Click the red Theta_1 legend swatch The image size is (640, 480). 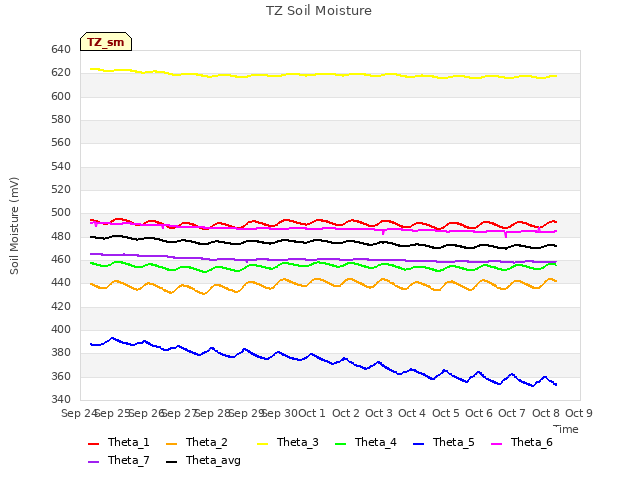pos(93,443)
